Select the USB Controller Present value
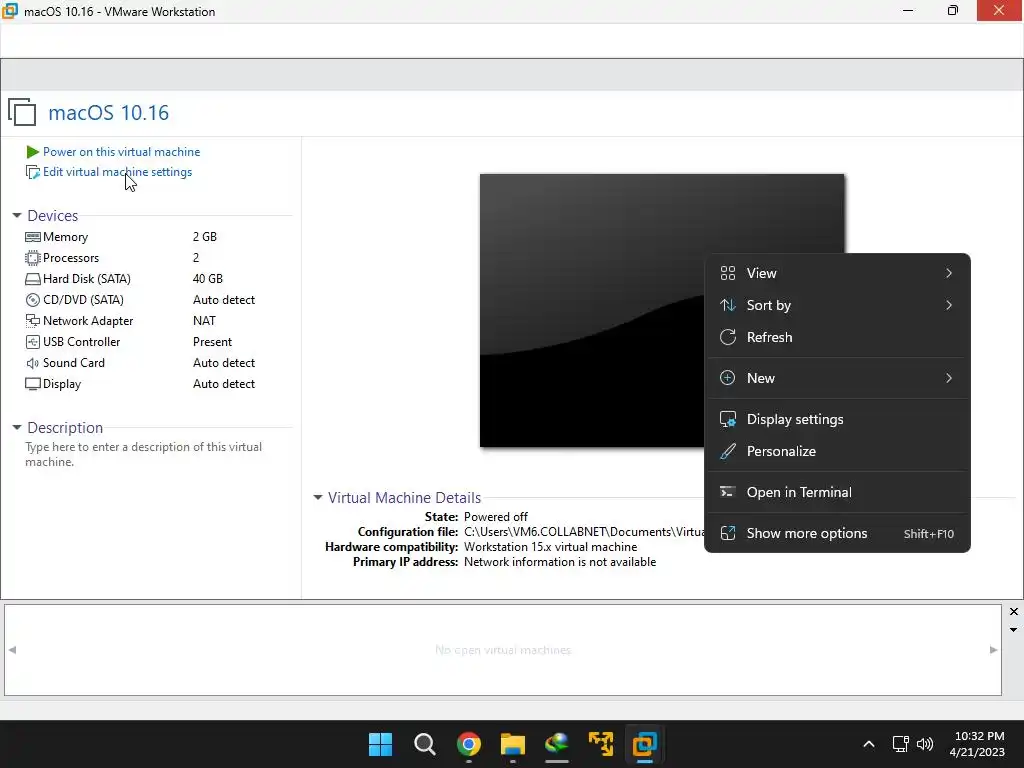 (212, 342)
